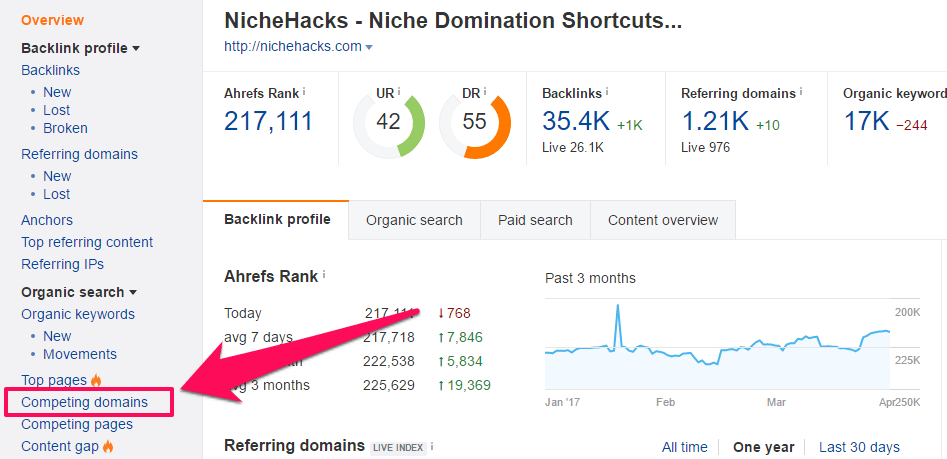Show New referring domains in sidebar
The image size is (947, 459).
click(57, 176)
